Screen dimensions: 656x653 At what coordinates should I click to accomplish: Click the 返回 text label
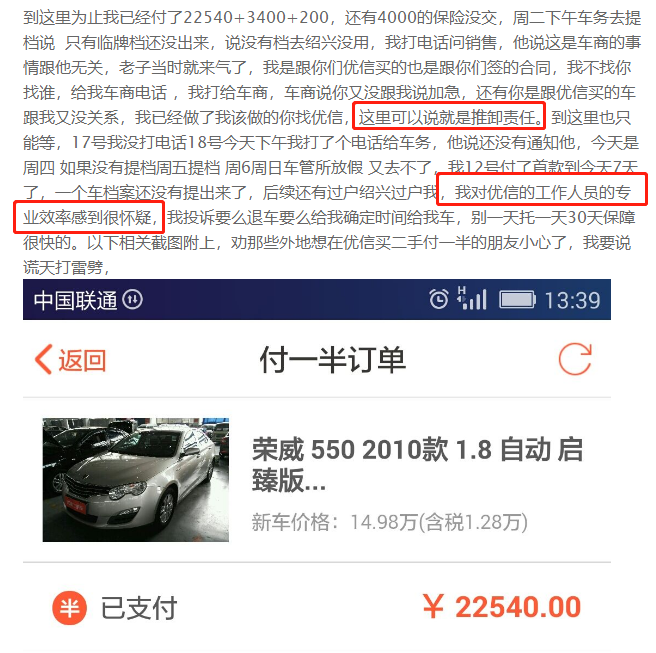tap(82, 360)
